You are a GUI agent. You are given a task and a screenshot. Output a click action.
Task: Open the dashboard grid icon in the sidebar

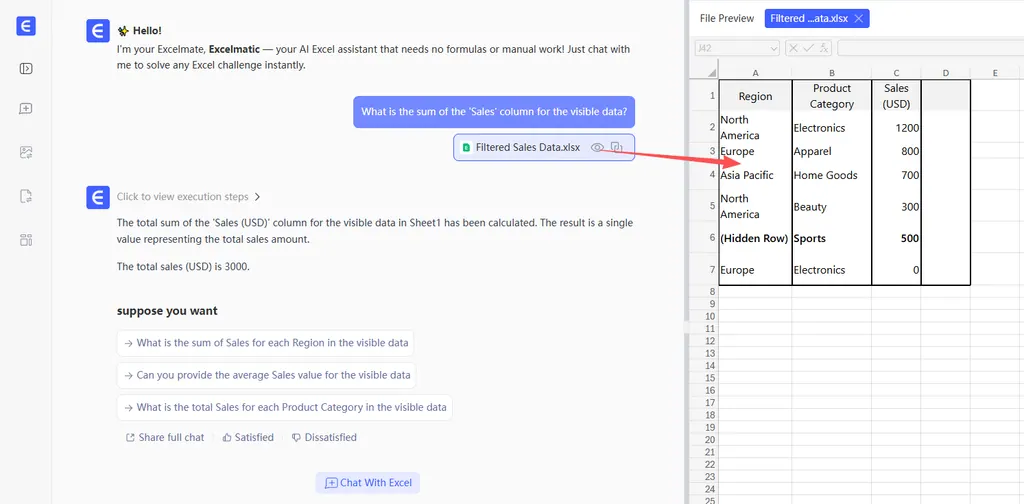[26, 239]
